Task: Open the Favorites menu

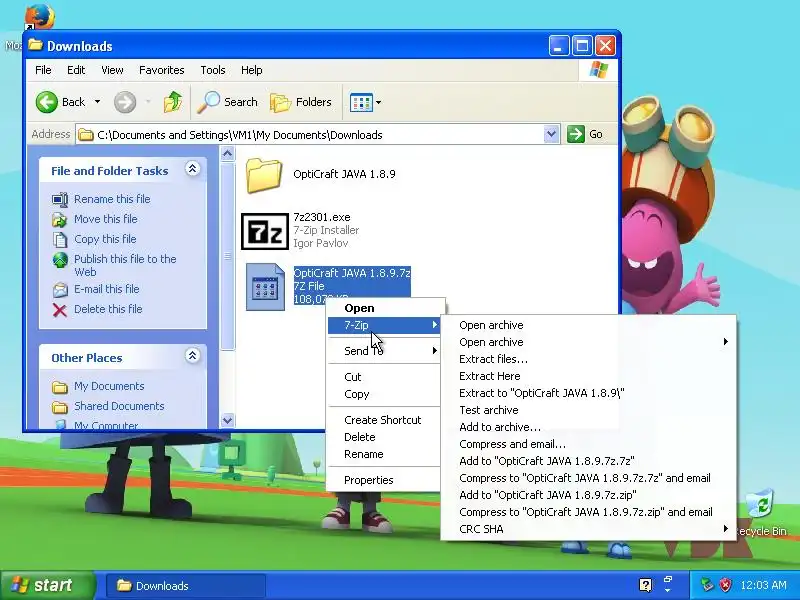Action: coord(162,70)
